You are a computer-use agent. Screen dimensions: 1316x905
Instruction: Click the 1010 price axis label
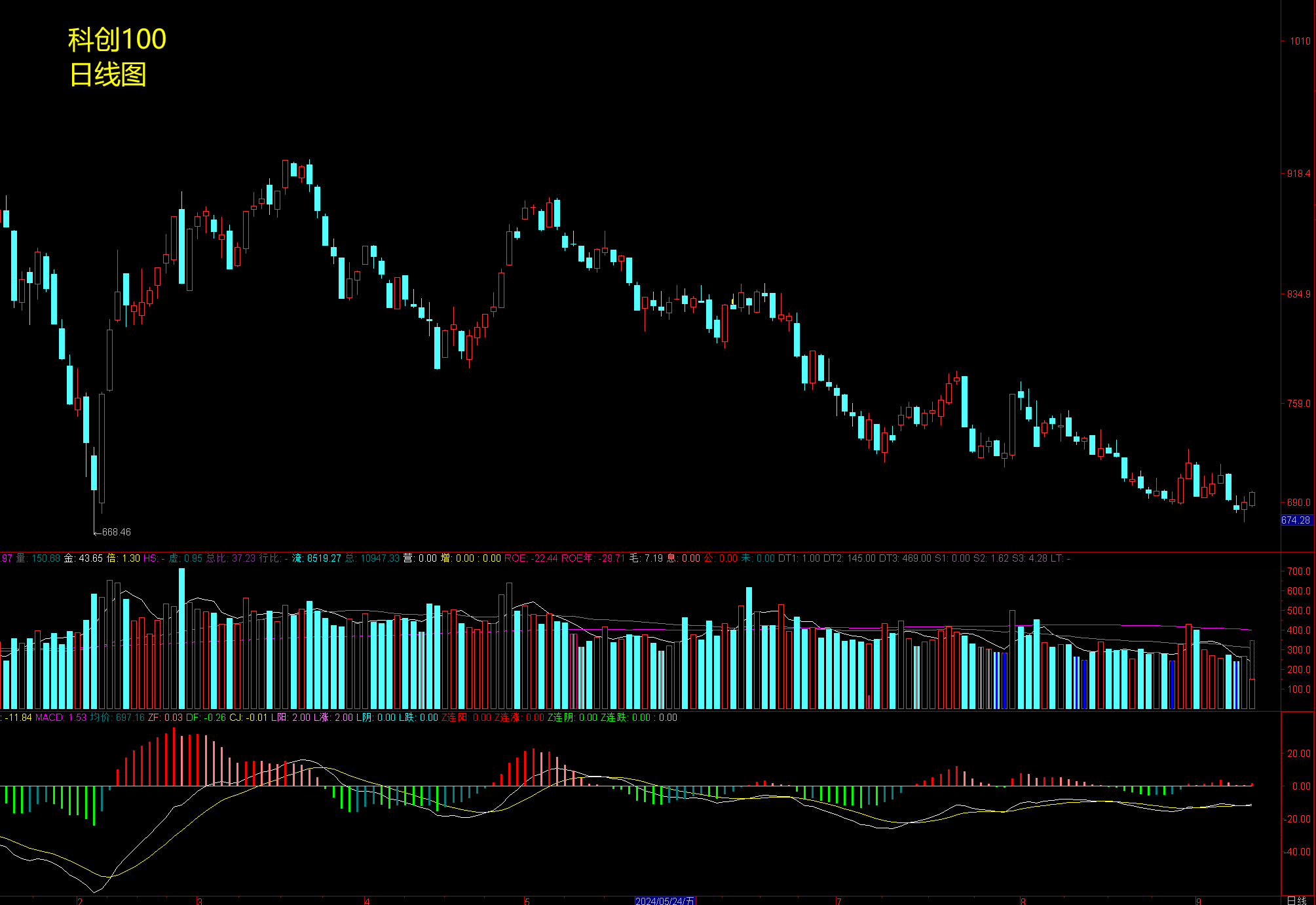[x=1300, y=41]
